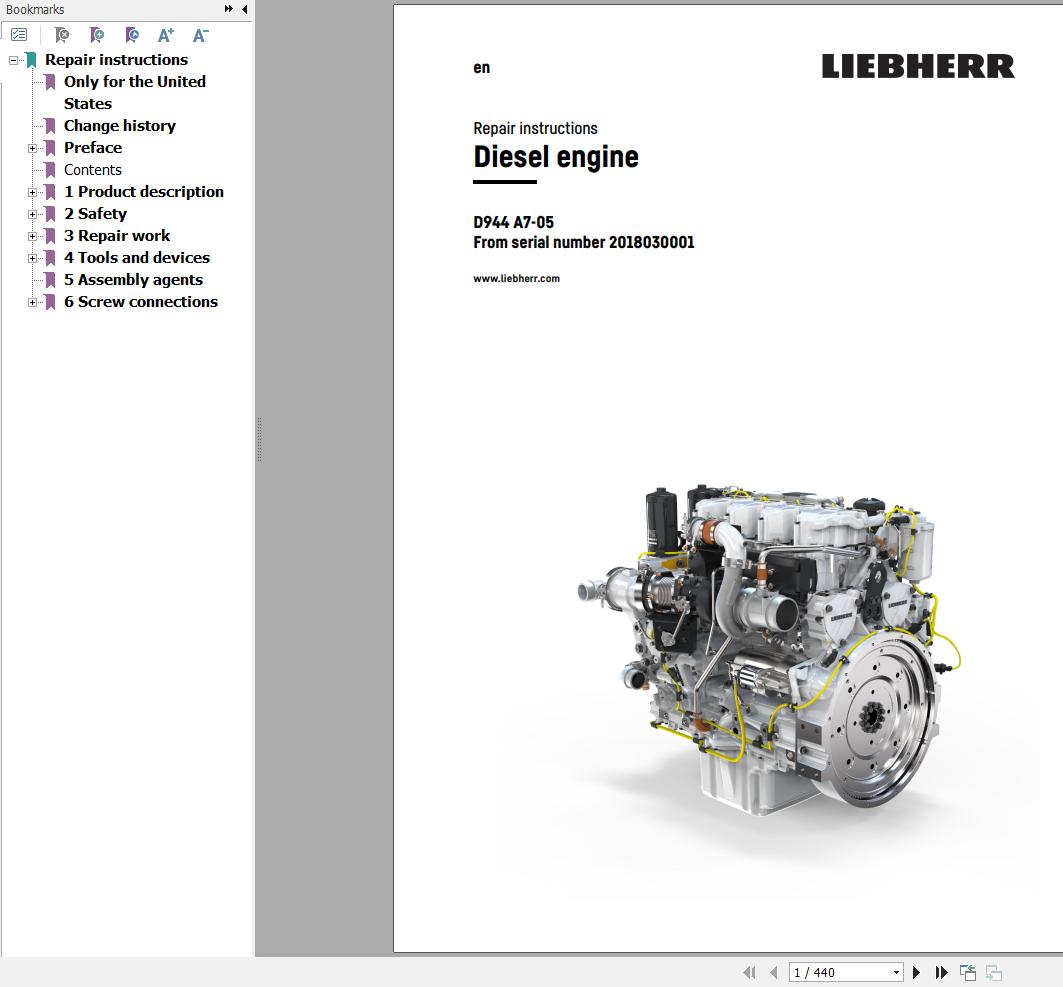Collapse the Repair instructions root bookmark
1063x987 pixels.
coord(14,60)
